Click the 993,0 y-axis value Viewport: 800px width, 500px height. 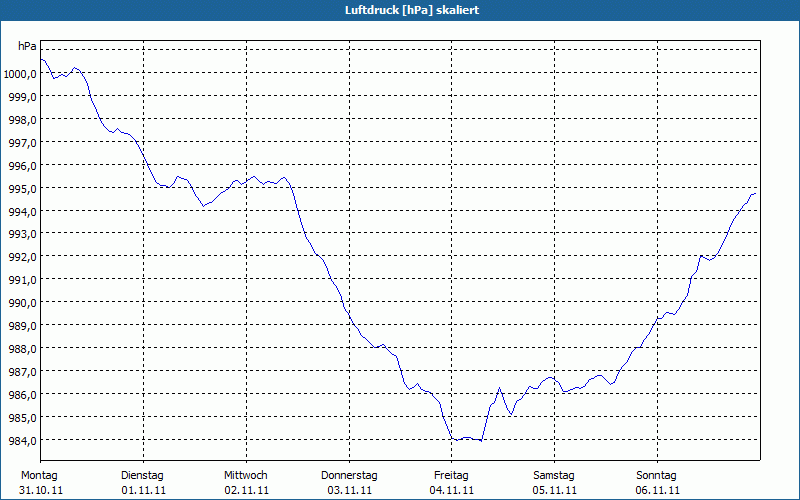tap(23, 234)
